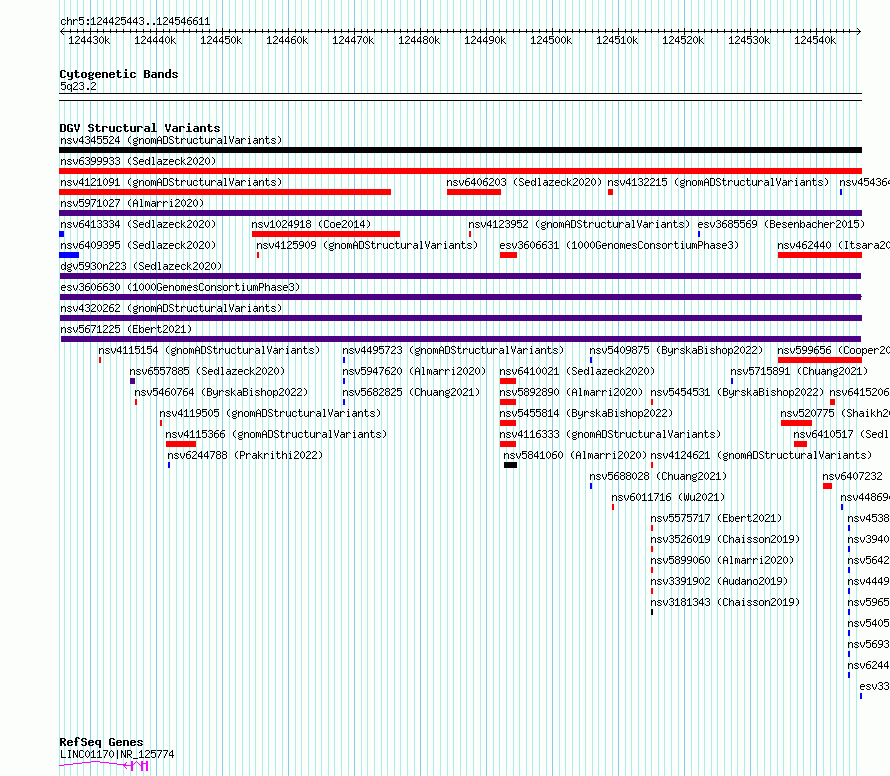The image size is (890, 776).
Task: Click the 5q23.2 cytogenetic band label
Action: (x=78, y=86)
